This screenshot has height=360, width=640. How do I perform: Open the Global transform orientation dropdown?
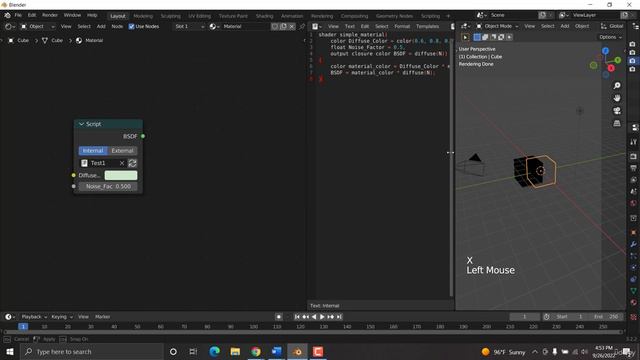612,26
